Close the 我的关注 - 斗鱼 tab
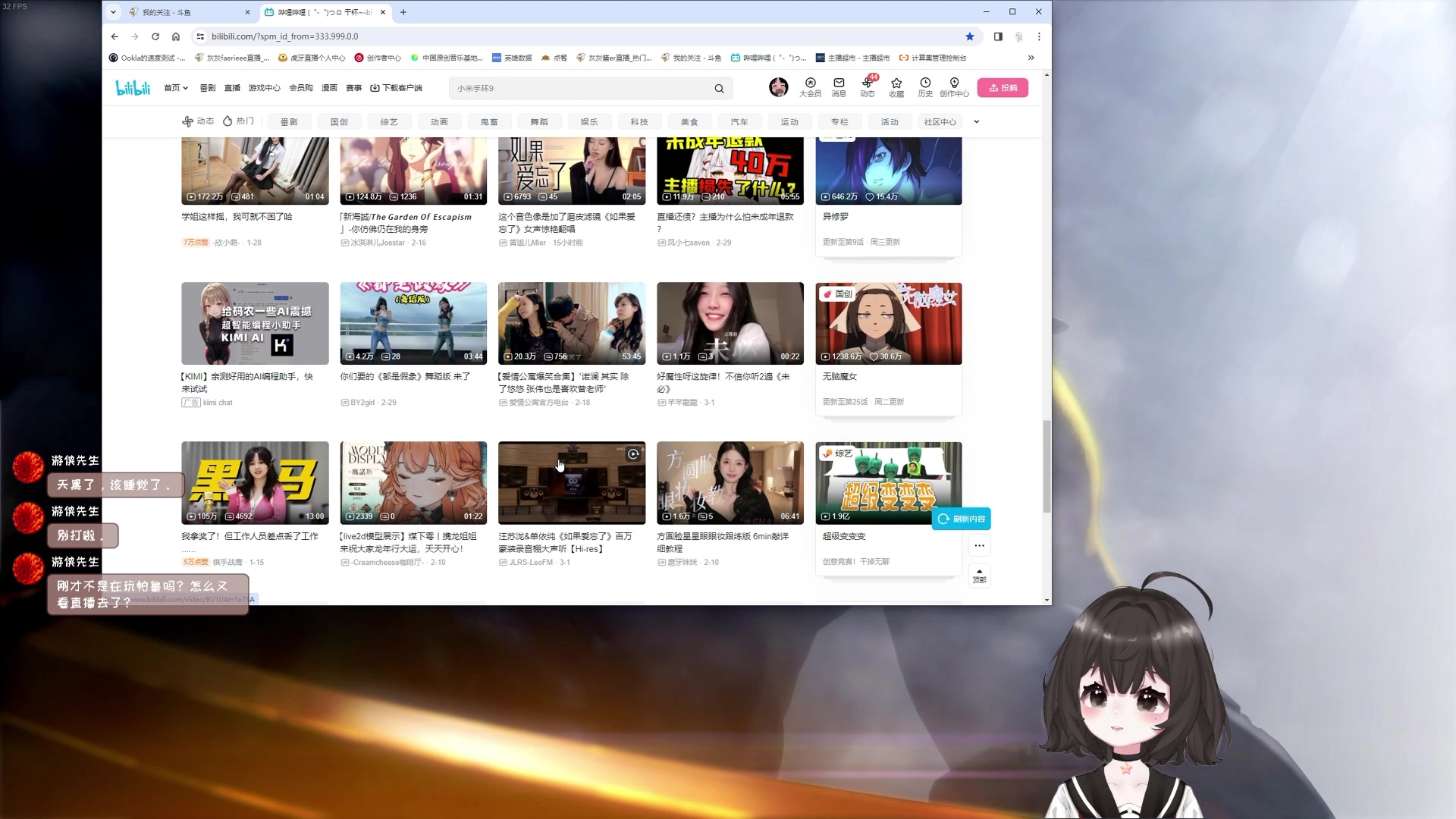This screenshot has width=1456, height=819. tap(247, 12)
